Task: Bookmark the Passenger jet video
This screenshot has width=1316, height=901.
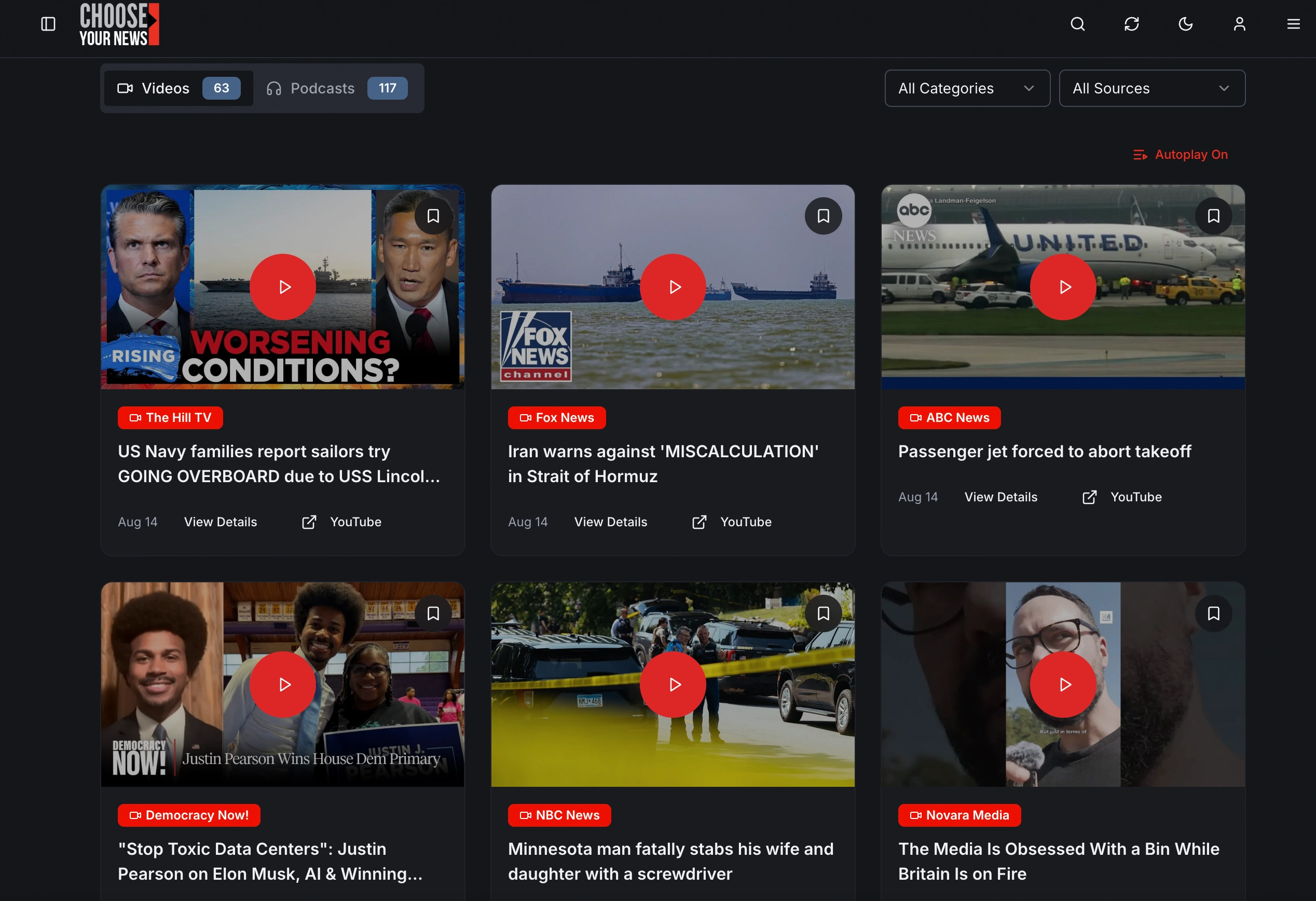Action: point(1213,216)
